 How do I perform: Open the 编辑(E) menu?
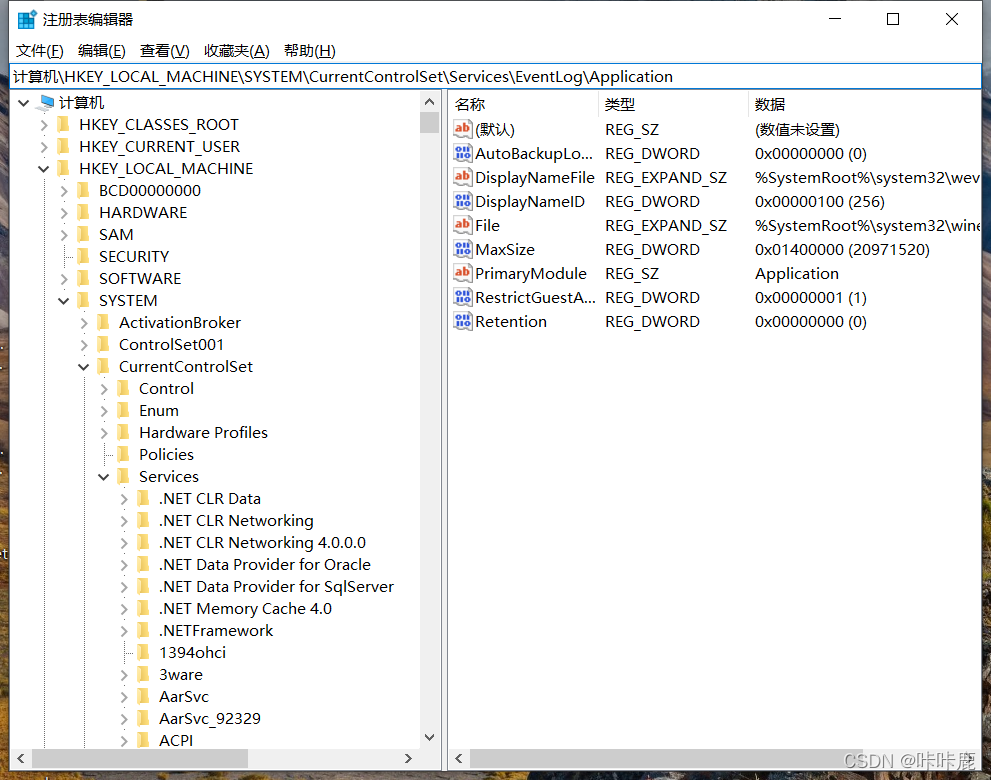tap(102, 51)
